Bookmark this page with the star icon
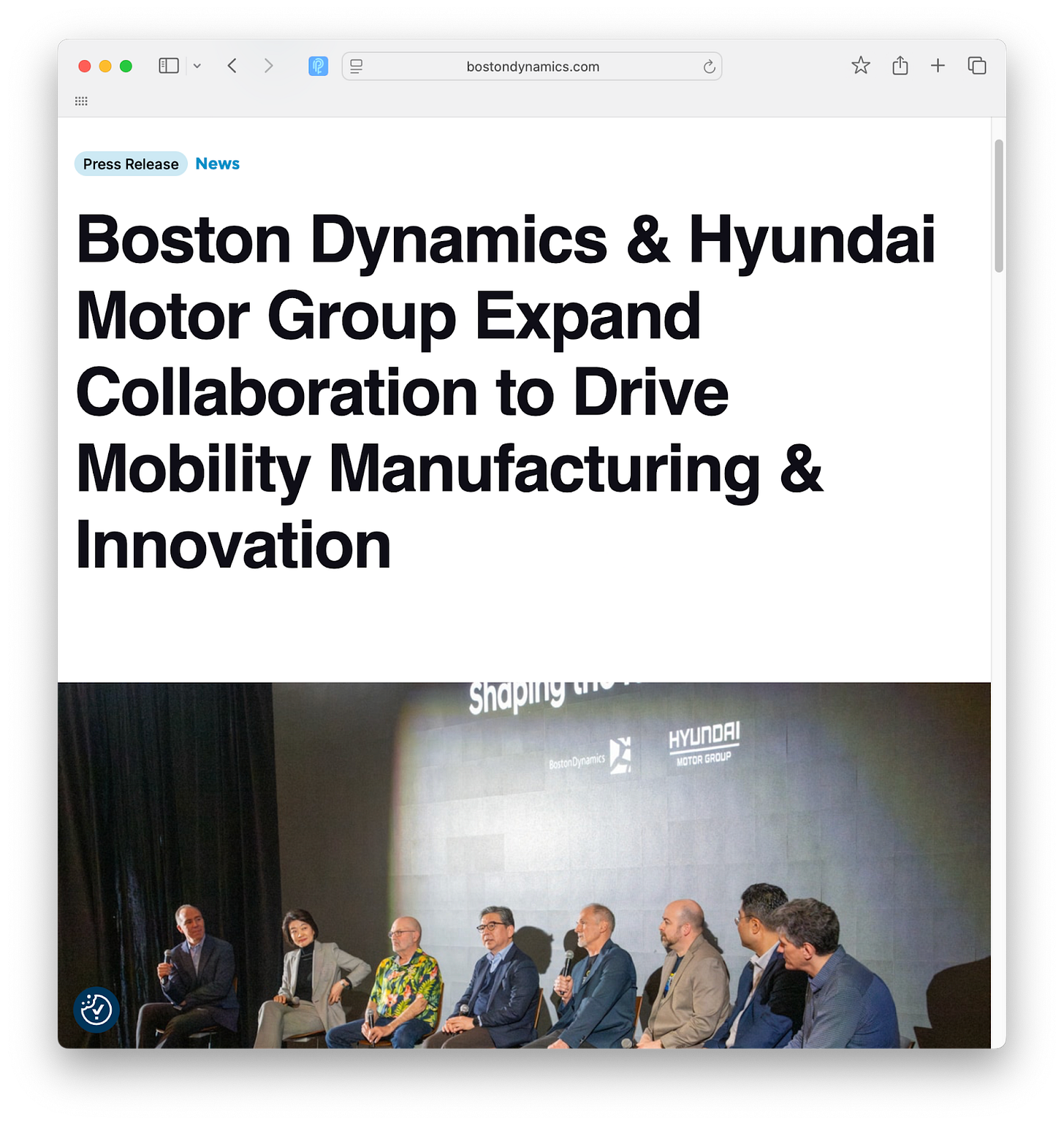Image resolution: width=1064 pixels, height=1125 pixels. click(861, 66)
